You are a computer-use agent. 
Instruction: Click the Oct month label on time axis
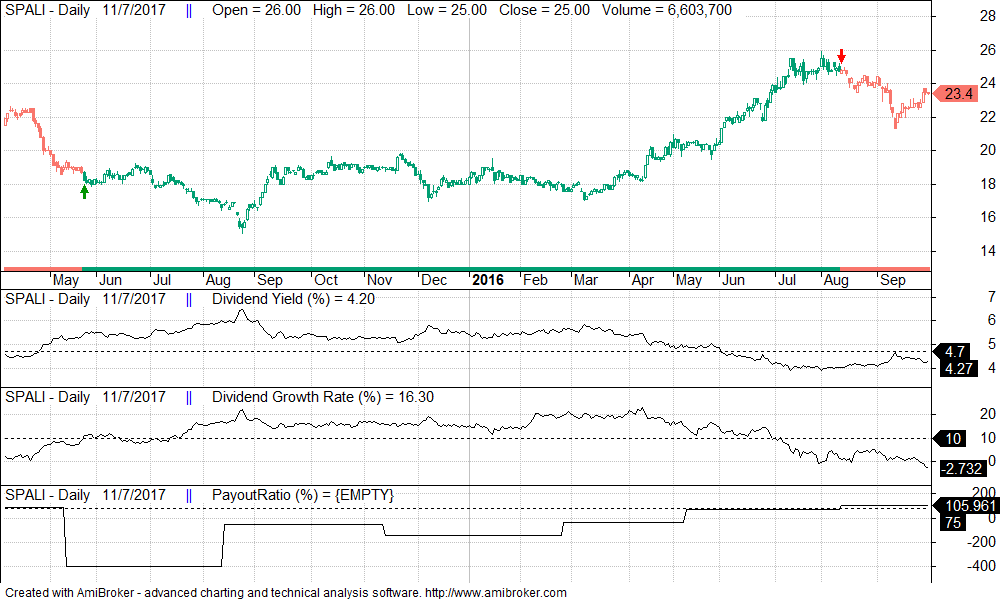[x=325, y=280]
